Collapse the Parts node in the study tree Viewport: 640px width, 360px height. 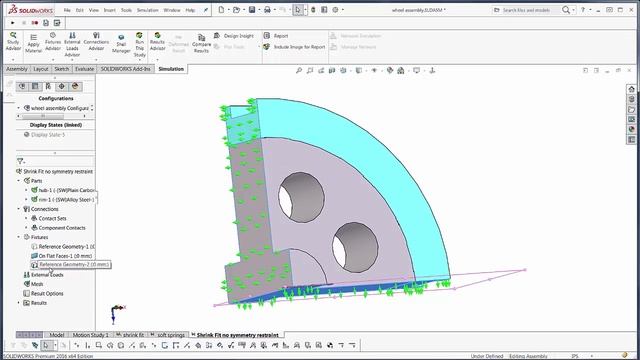19,180
